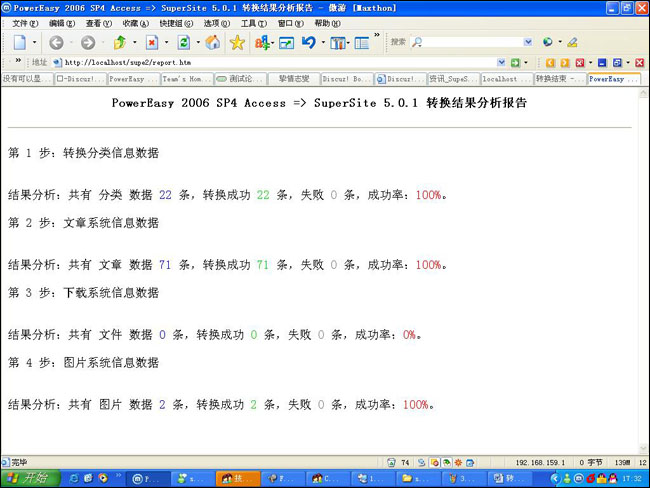
Task: Click the colorful text-tool icon in the toolbar
Action: pos(262,42)
